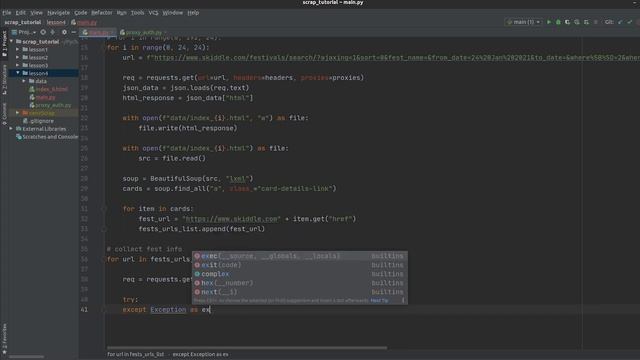640x360 pixels.
Task: Fold the 'for url in fests_urls' block
Action: coord(104,259)
